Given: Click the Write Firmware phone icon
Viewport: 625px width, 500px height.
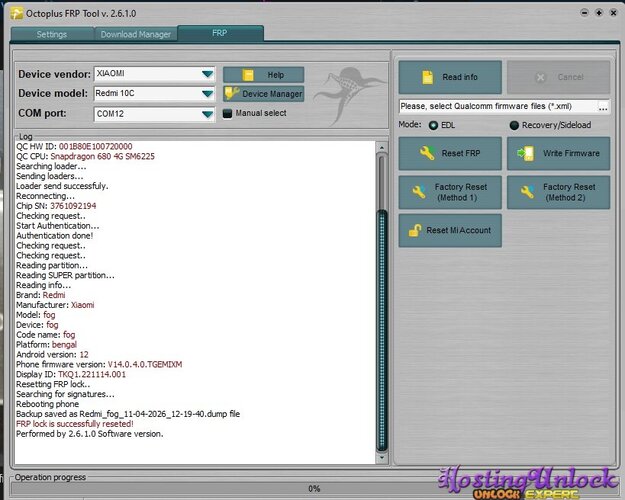Looking at the screenshot, I should (523, 153).
